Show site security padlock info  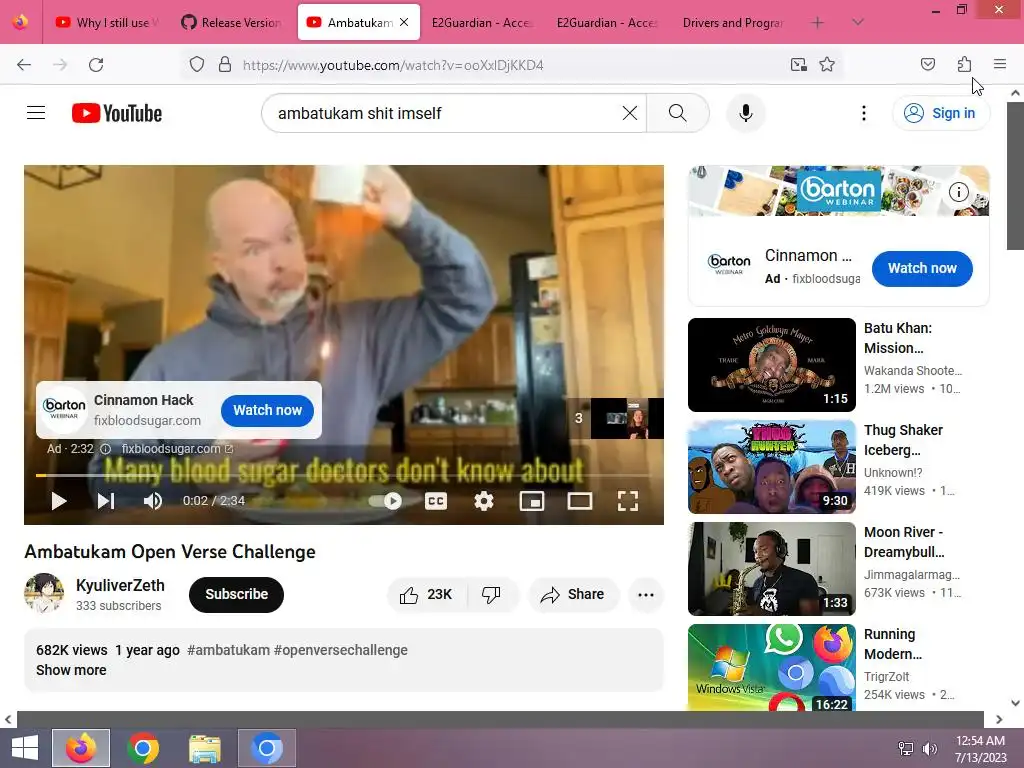tap(225, 65)
